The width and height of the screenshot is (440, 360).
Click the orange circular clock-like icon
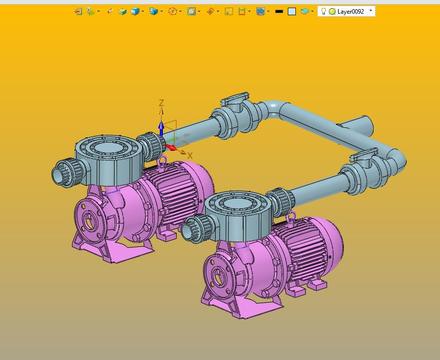pos(173,12)
